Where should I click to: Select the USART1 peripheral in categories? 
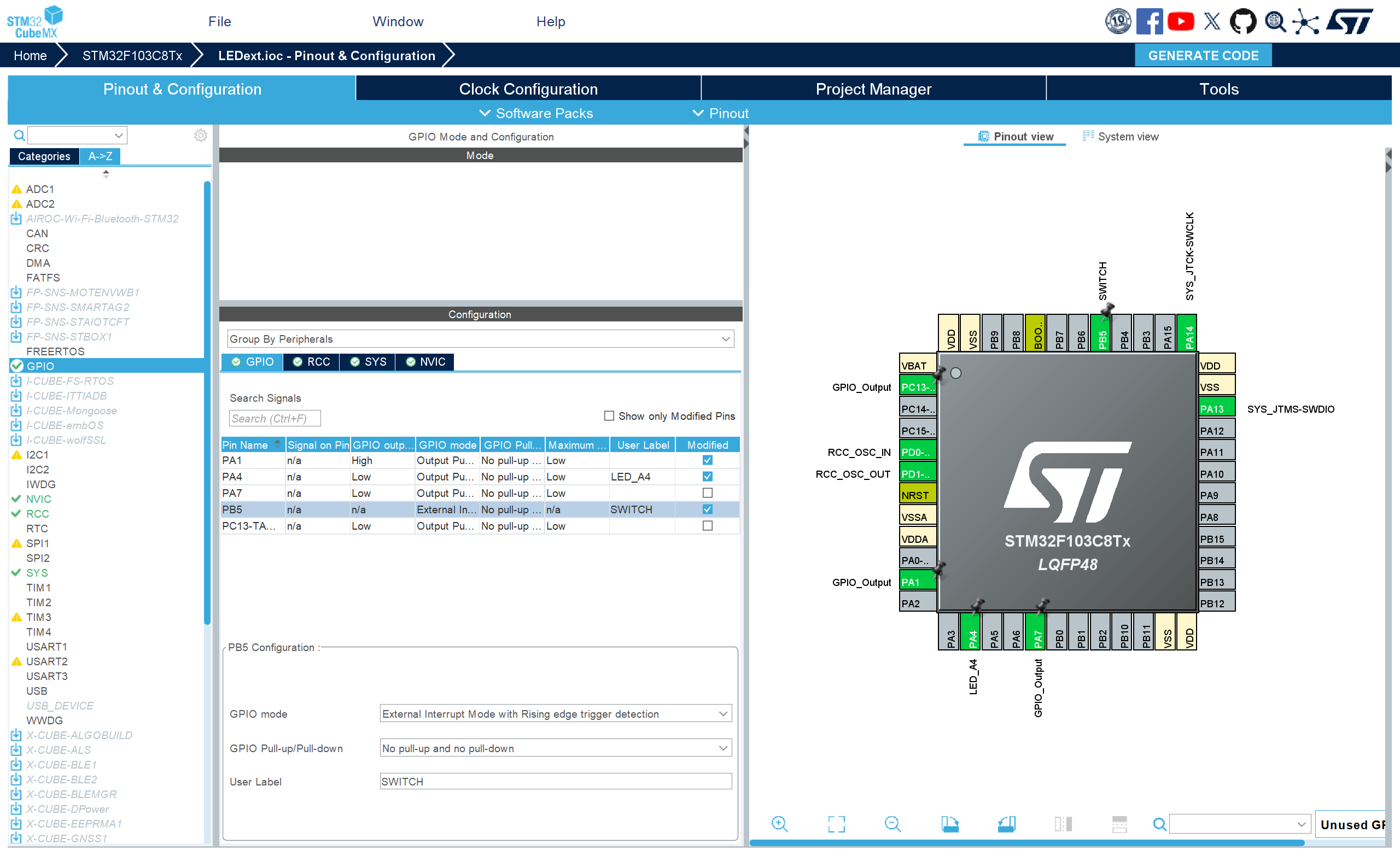click(x=46, y=647)
